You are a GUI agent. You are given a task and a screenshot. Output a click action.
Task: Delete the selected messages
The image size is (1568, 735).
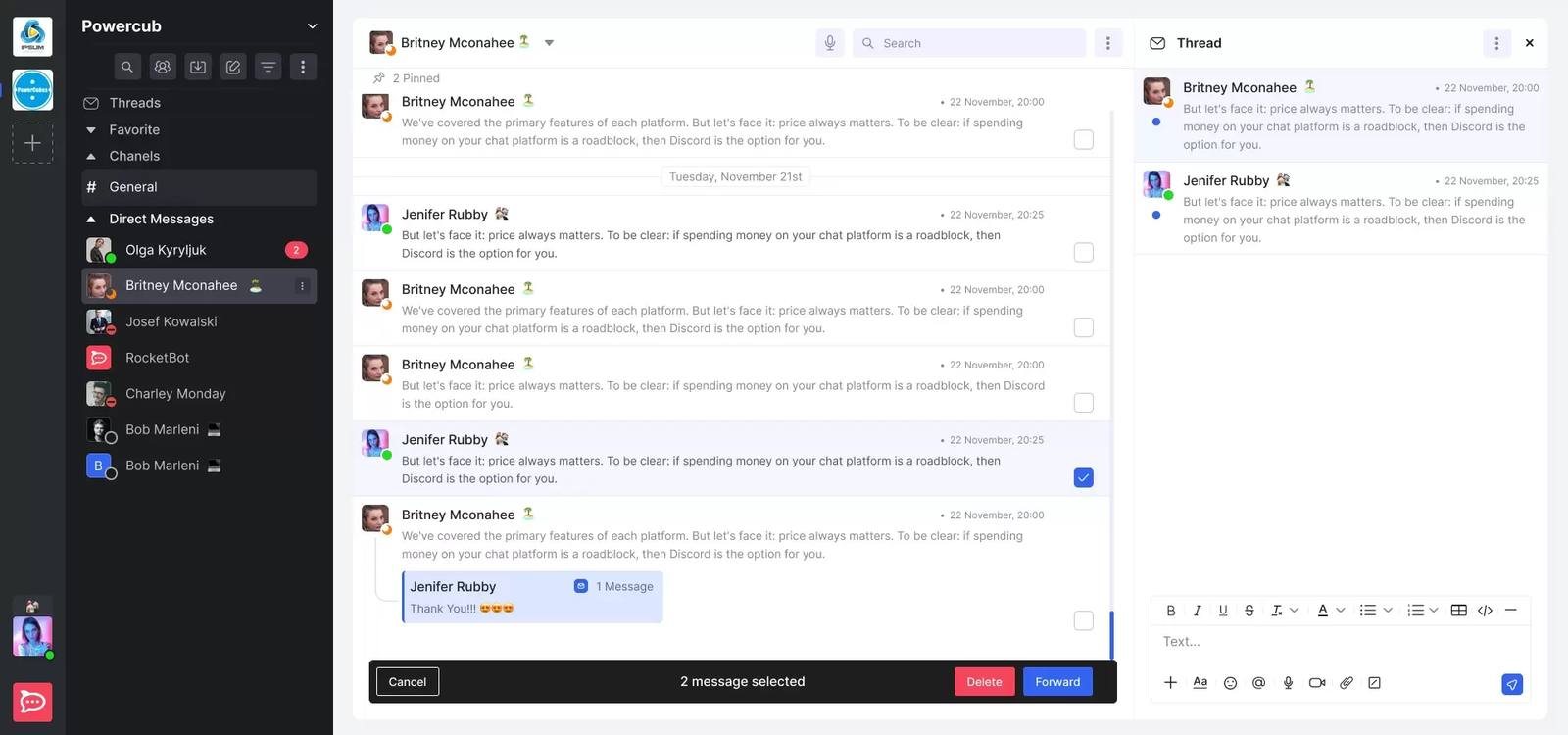point(984,682)
